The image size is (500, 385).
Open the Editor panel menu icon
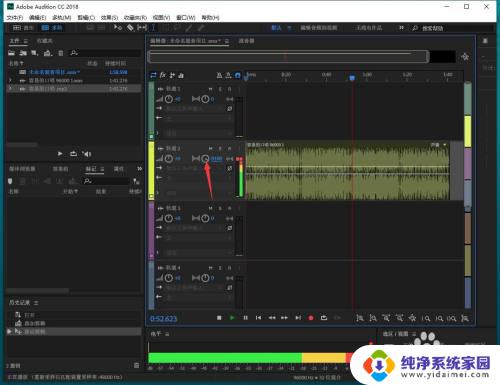[x=227, y=41]
